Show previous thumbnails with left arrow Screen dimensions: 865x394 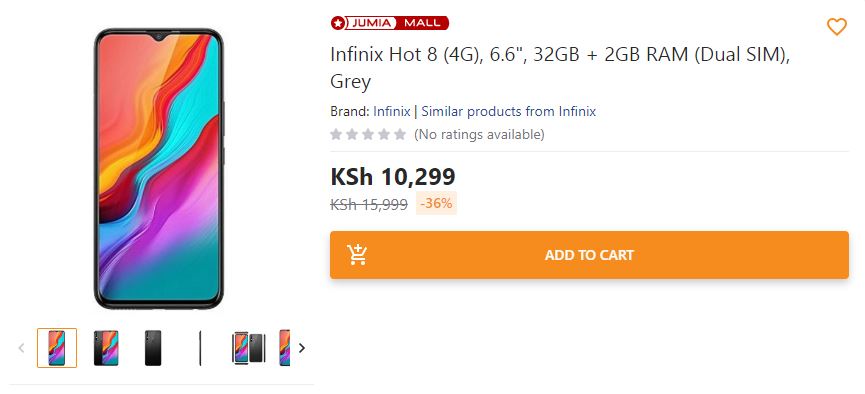point(22,348)
